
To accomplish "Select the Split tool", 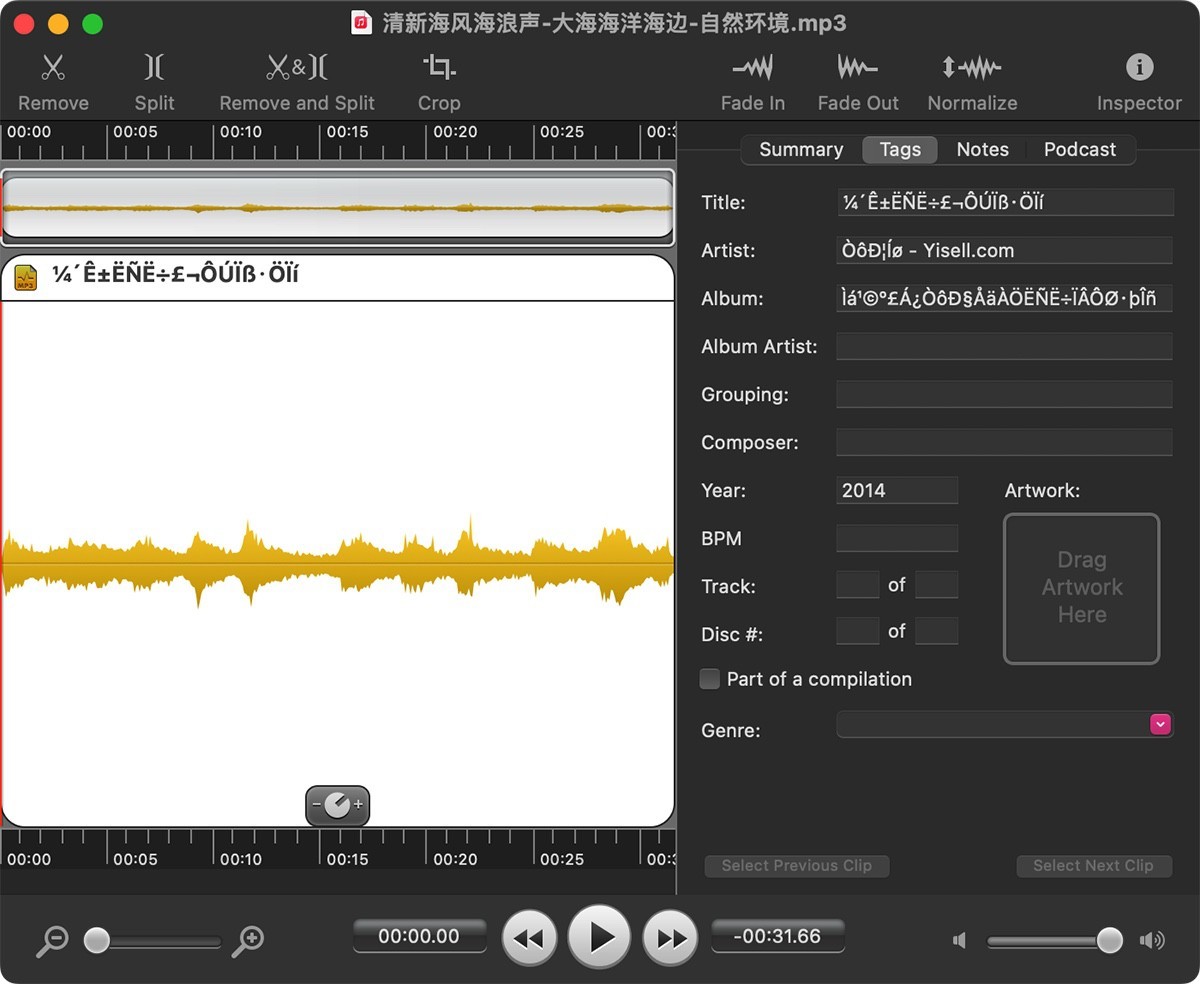I will (154, 80).
